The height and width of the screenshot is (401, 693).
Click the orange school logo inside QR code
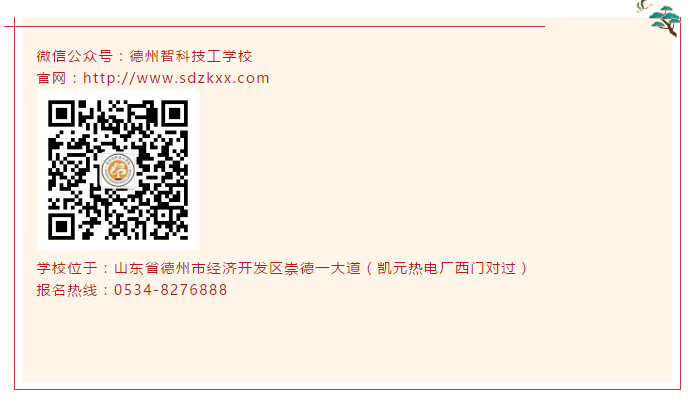118,170
